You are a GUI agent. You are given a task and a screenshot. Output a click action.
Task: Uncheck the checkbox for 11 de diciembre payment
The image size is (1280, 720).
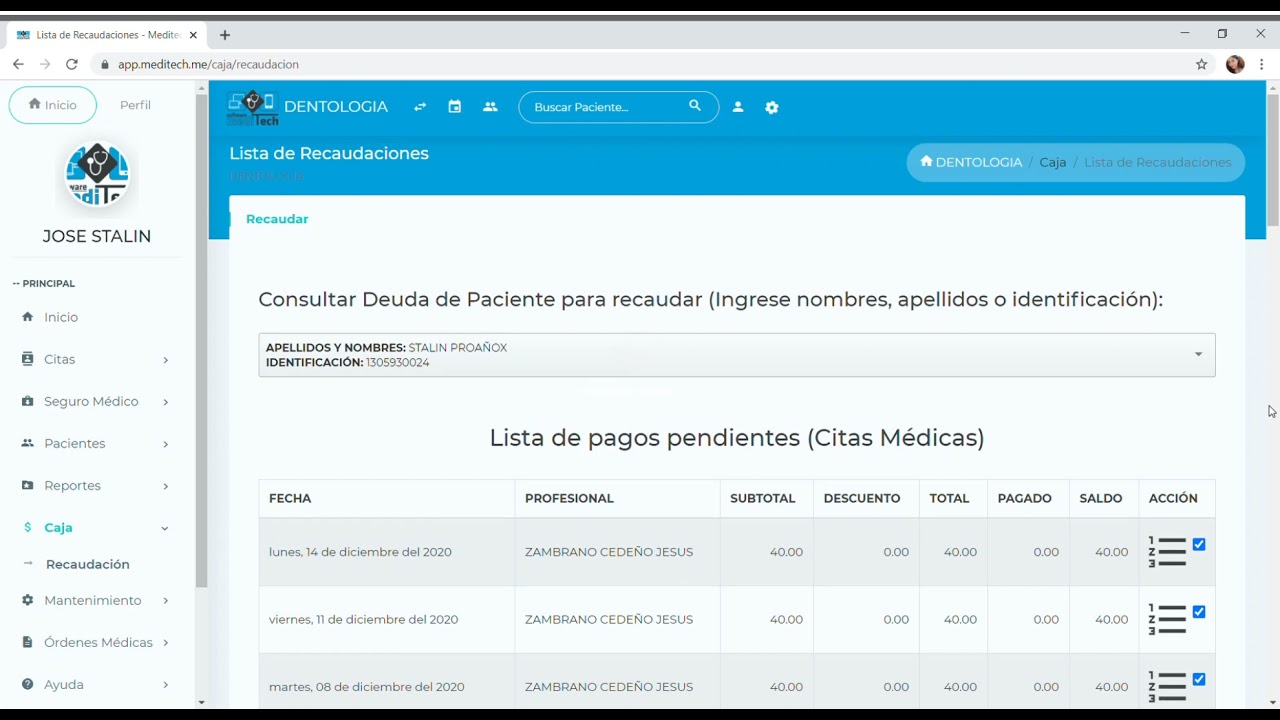coord(1199,612)
